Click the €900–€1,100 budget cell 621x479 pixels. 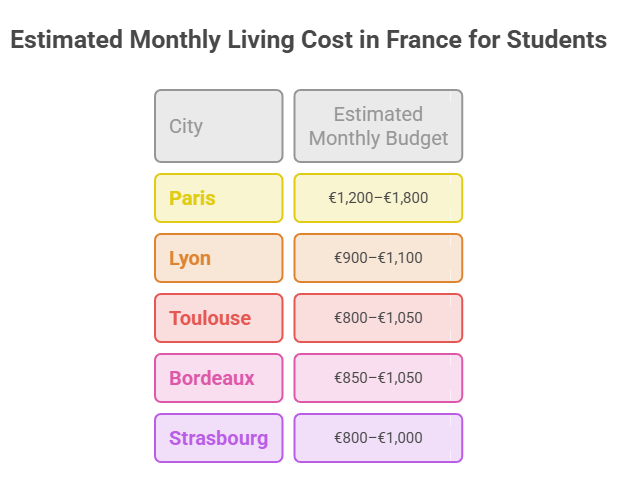pyautogui.click(x=378, y=258)
